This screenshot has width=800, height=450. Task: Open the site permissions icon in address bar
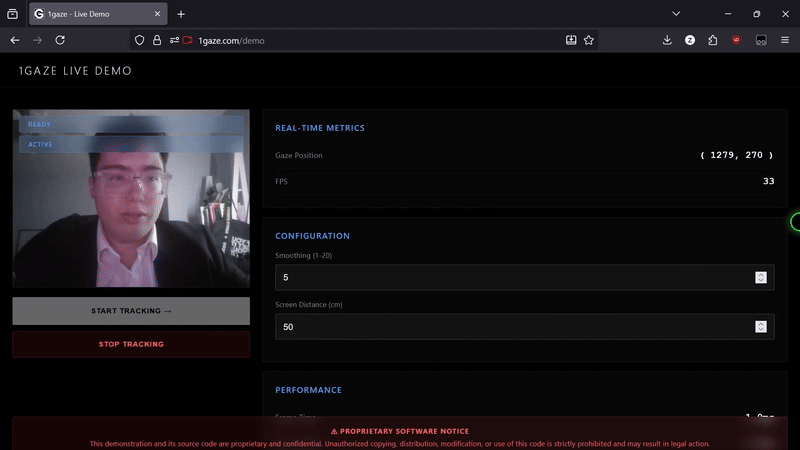pos(174,40)
